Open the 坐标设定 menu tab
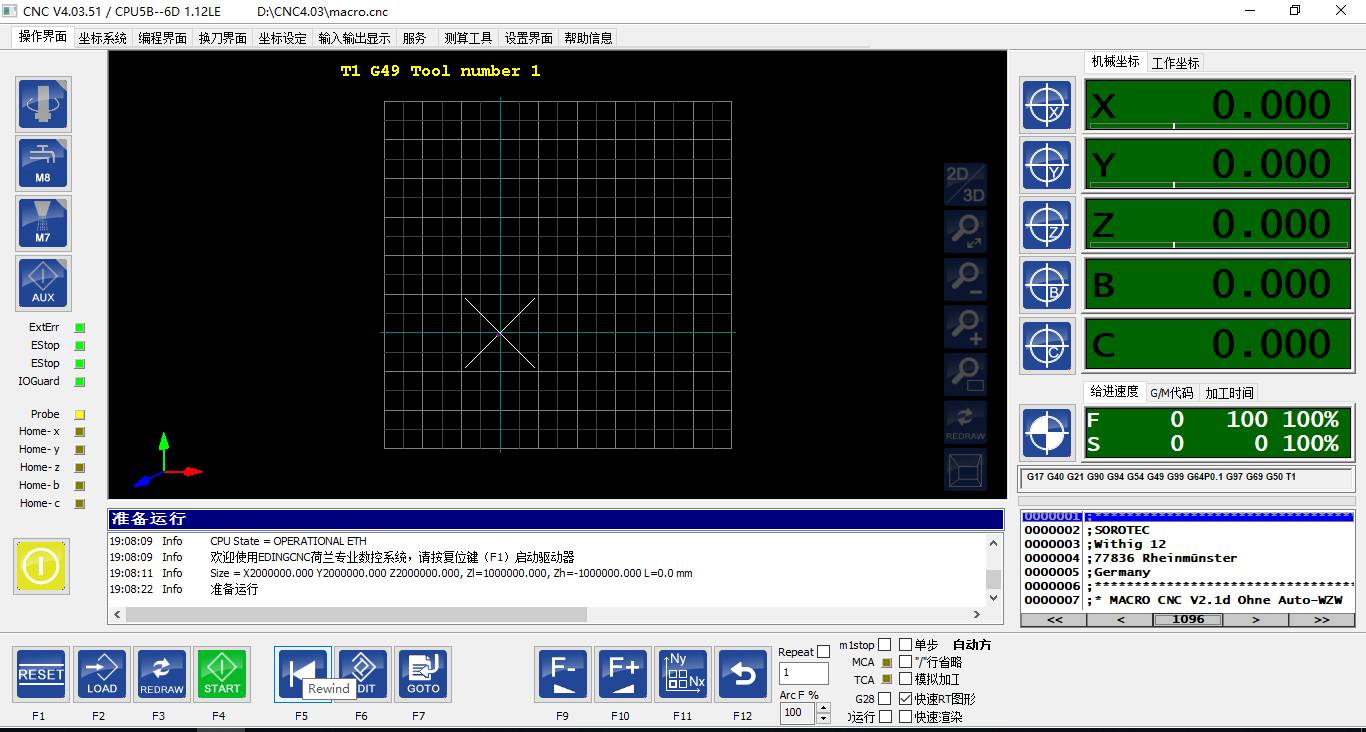The image size is (1366, 732). point(283,38)
